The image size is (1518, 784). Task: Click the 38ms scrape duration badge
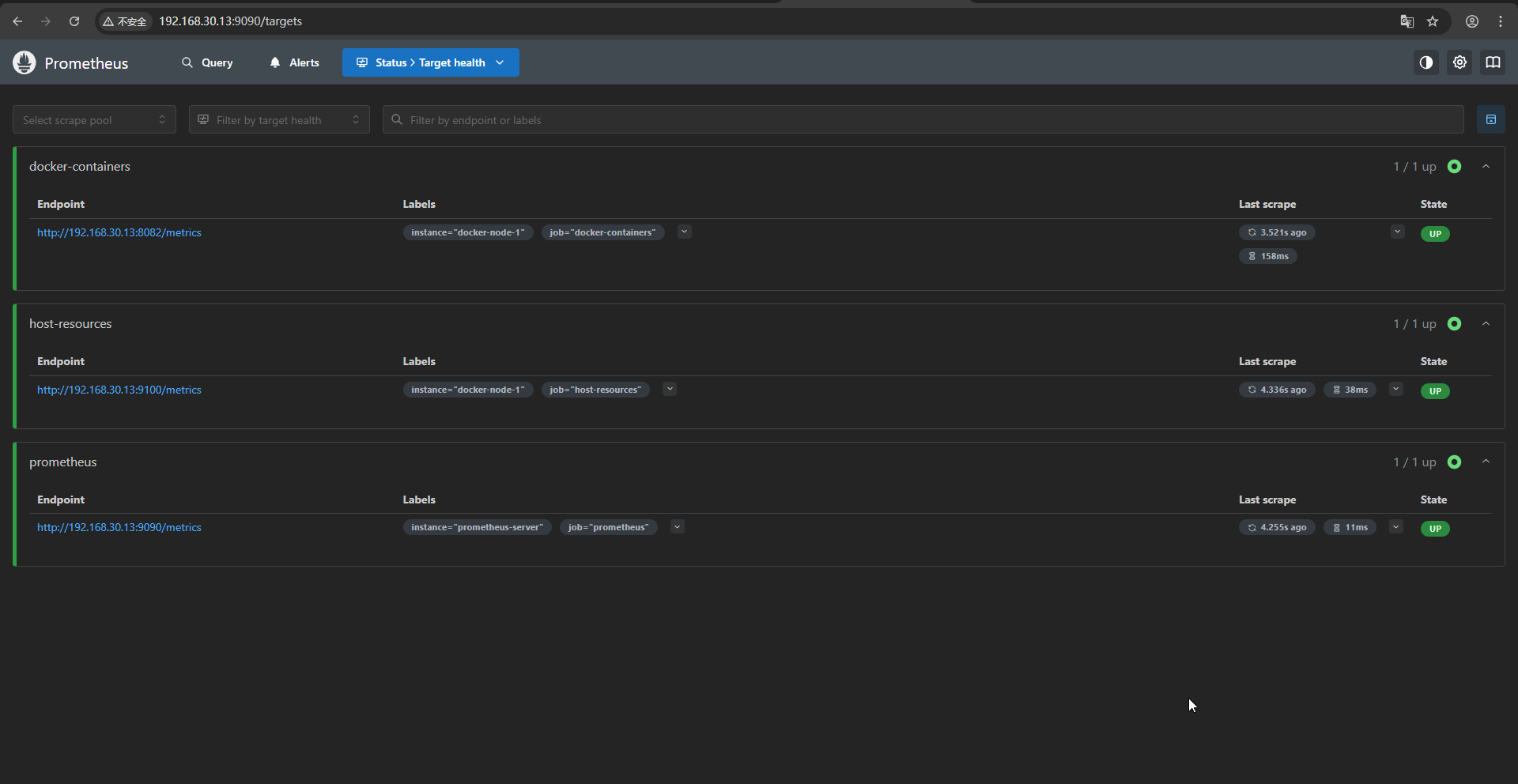pyautogui.click(x=1350, y=390)
